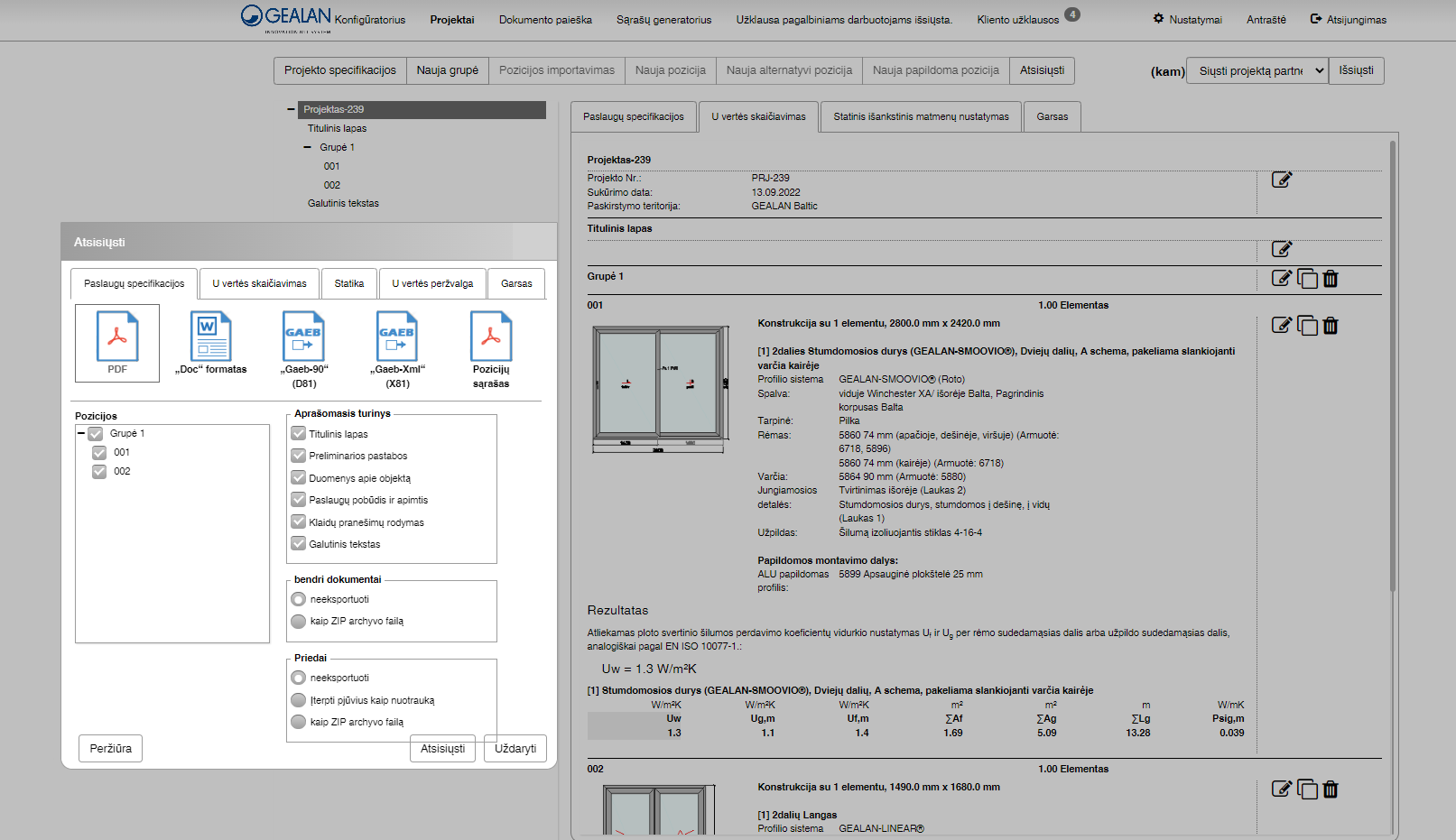Select Galutinis tekstas in project tree
The image size is (1456, 840).
tap(343, 203)
